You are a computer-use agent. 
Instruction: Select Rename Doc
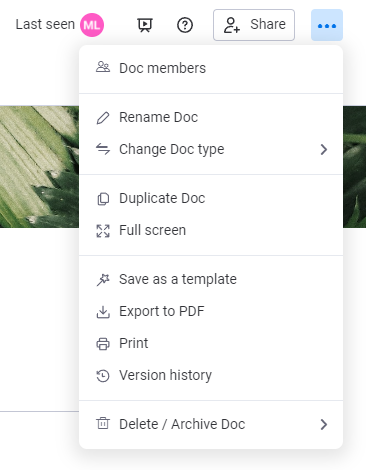pyautogui.click(x=211, y=117)
